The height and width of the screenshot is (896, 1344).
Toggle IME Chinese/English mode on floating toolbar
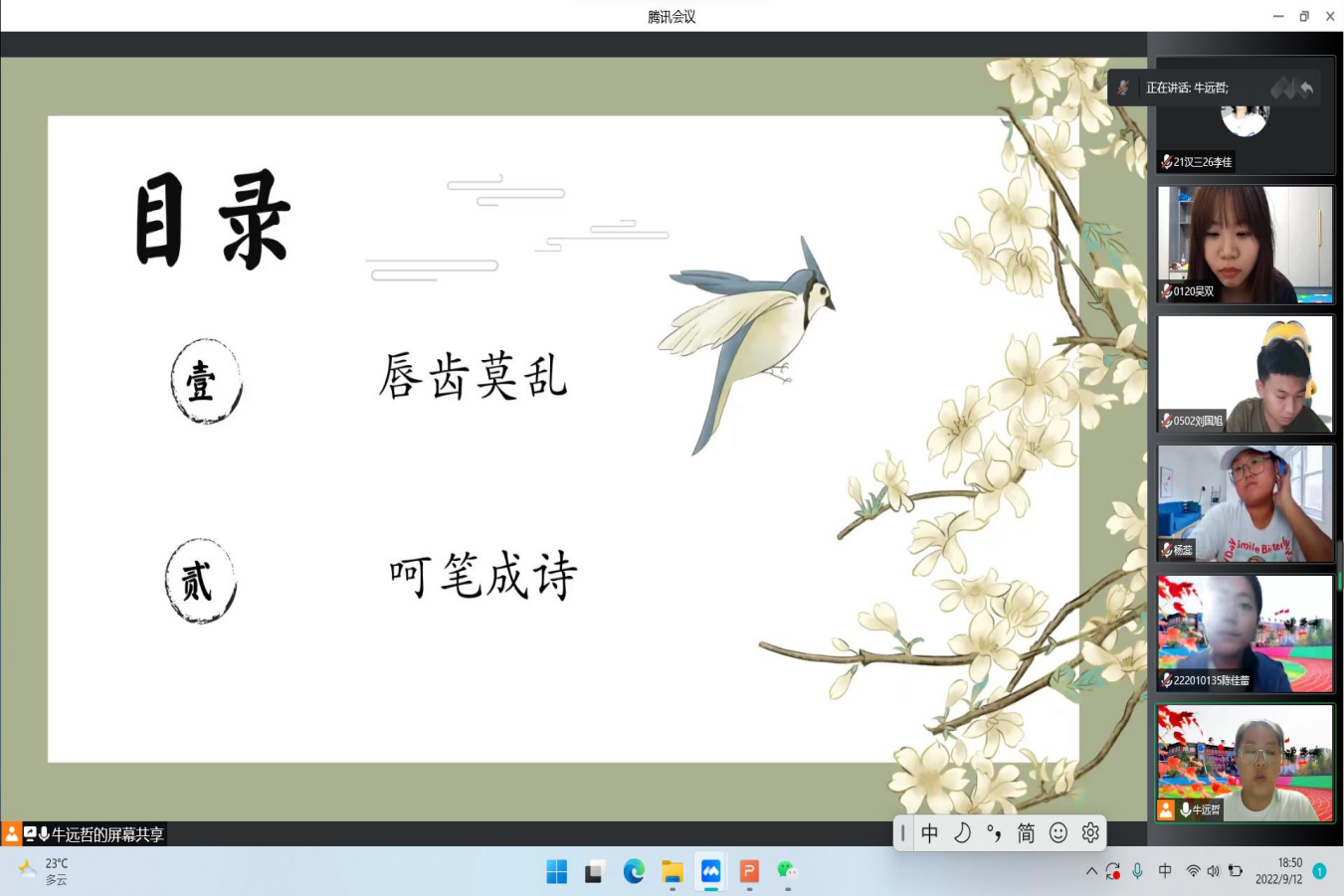pyautogui.click(x=929, y=832)
